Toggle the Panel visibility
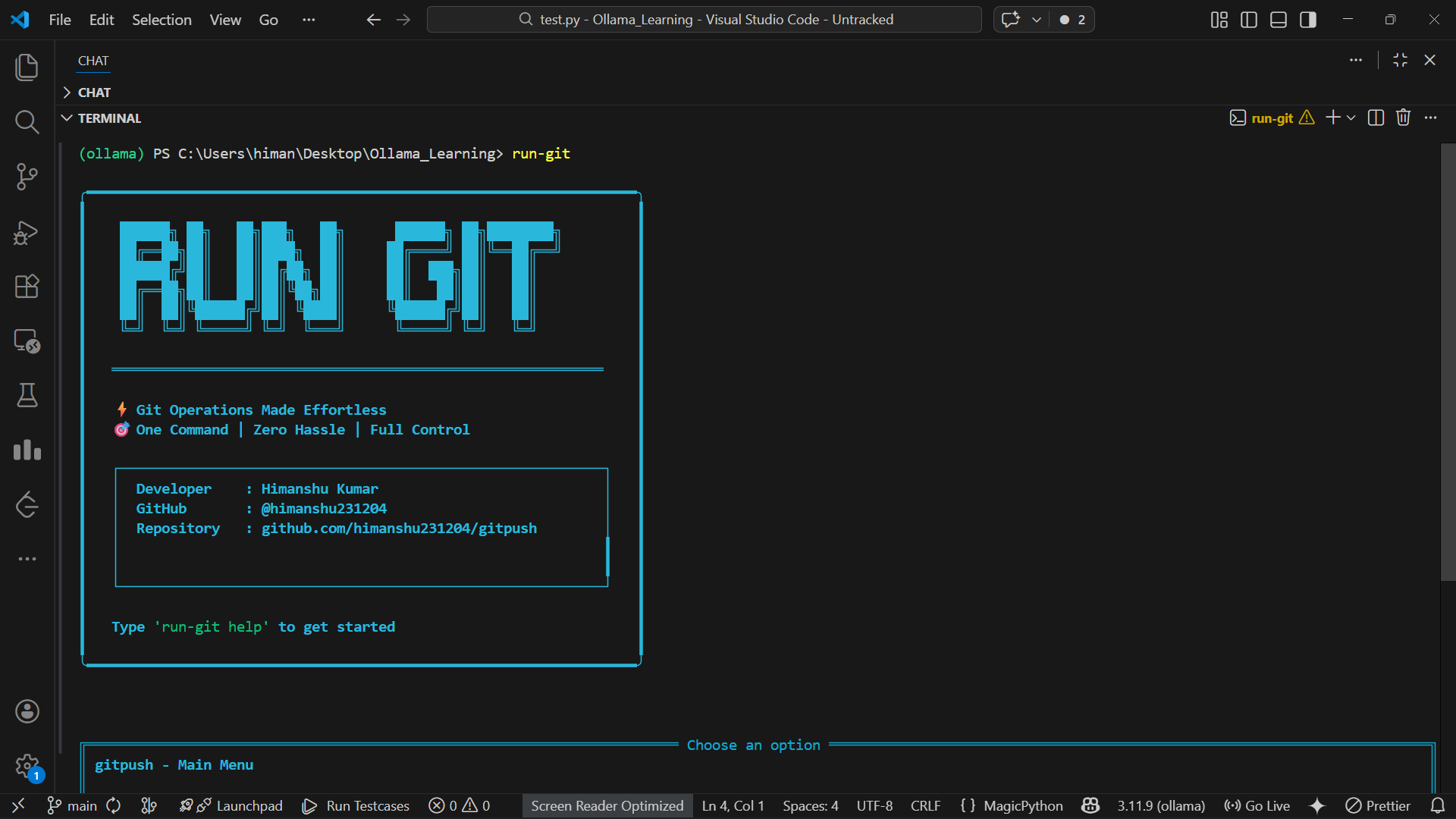Image resolution: width=1456 pixels, height=819 pixels. tap(1279, 20)
